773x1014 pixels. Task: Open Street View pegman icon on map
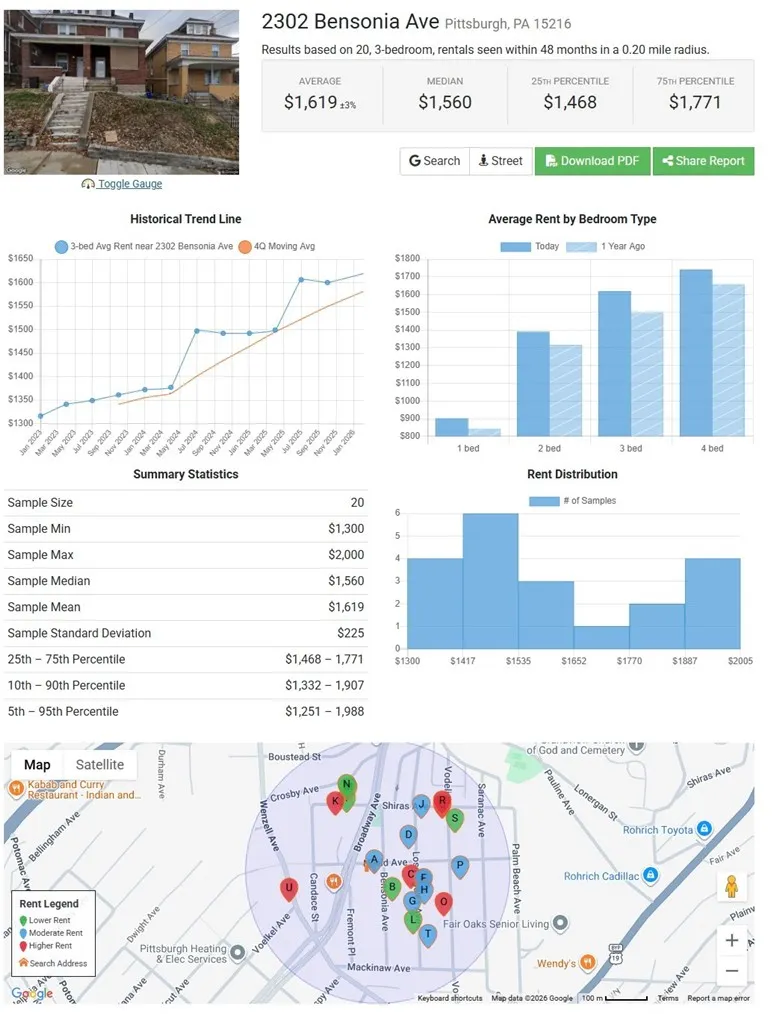(732, 887)
